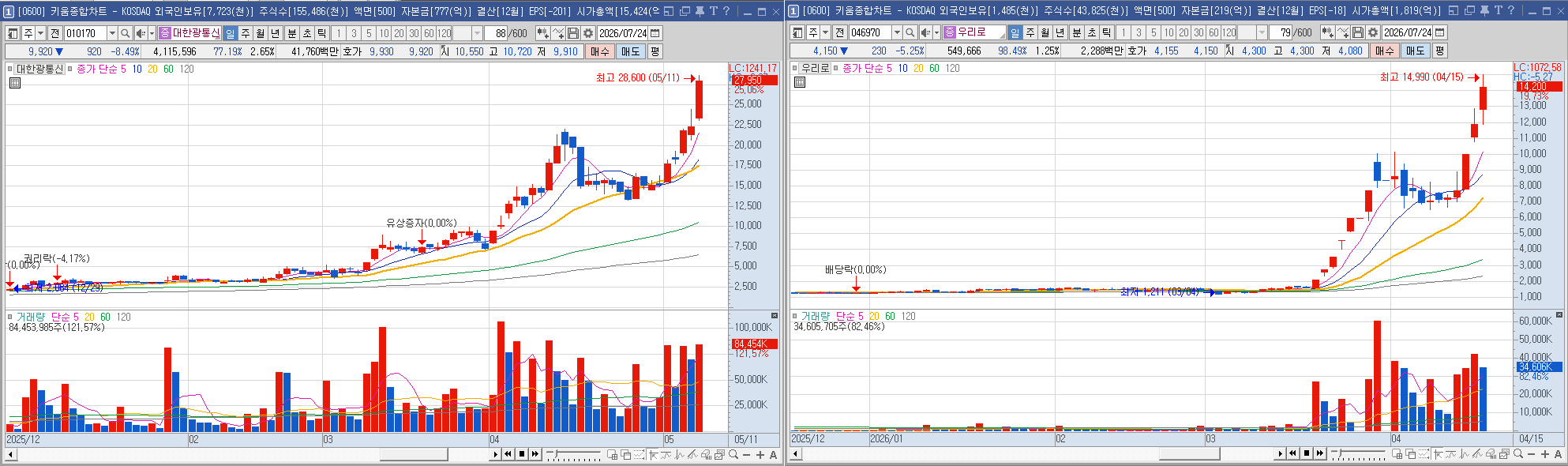Open sound alert icon in left window
The image size is (1568, 466).
click(x=141, y=33)
